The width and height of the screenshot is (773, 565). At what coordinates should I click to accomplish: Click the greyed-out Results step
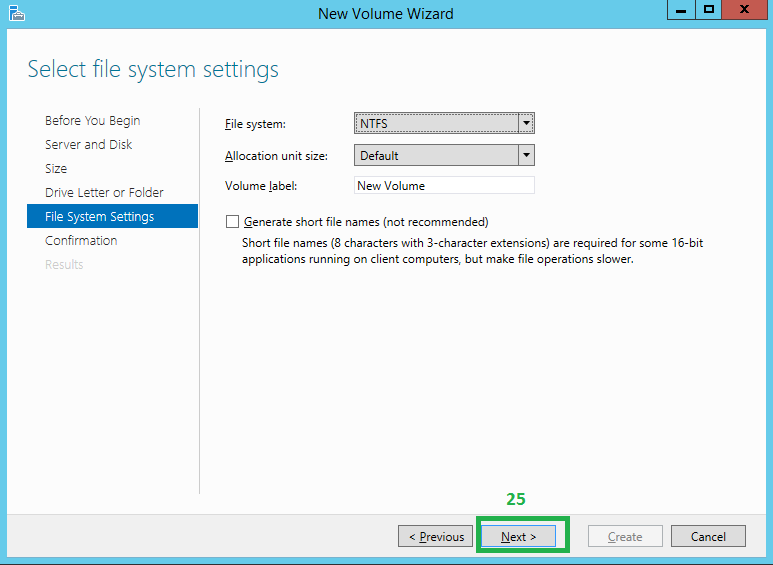point(64,265)
